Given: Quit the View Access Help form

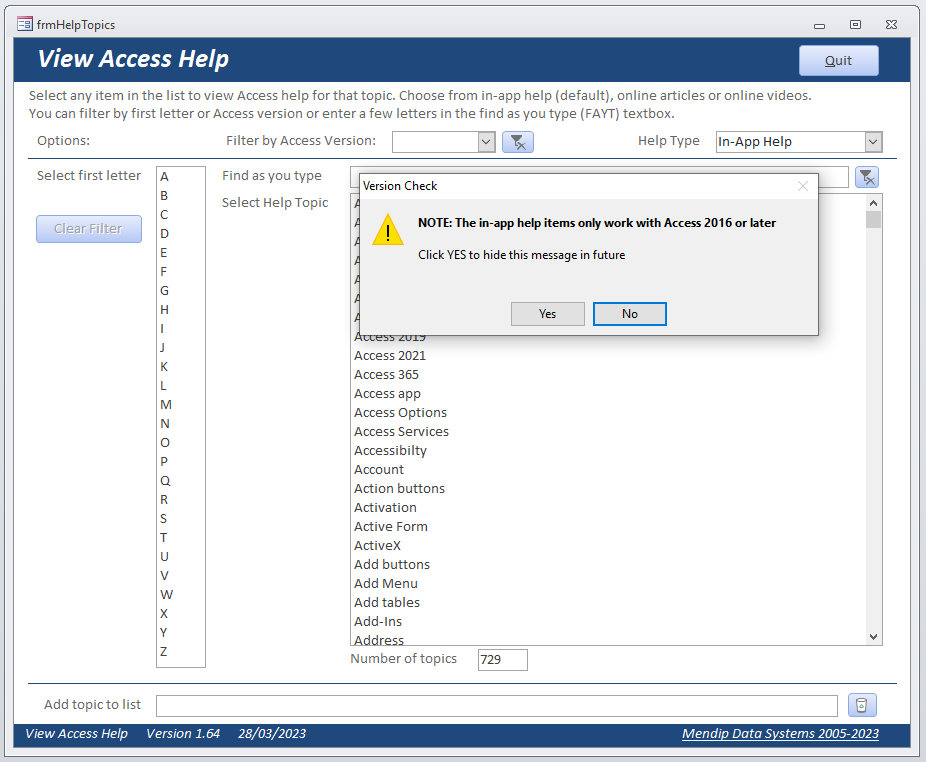Looking at the screenshot, I should (x=838, y=60).
